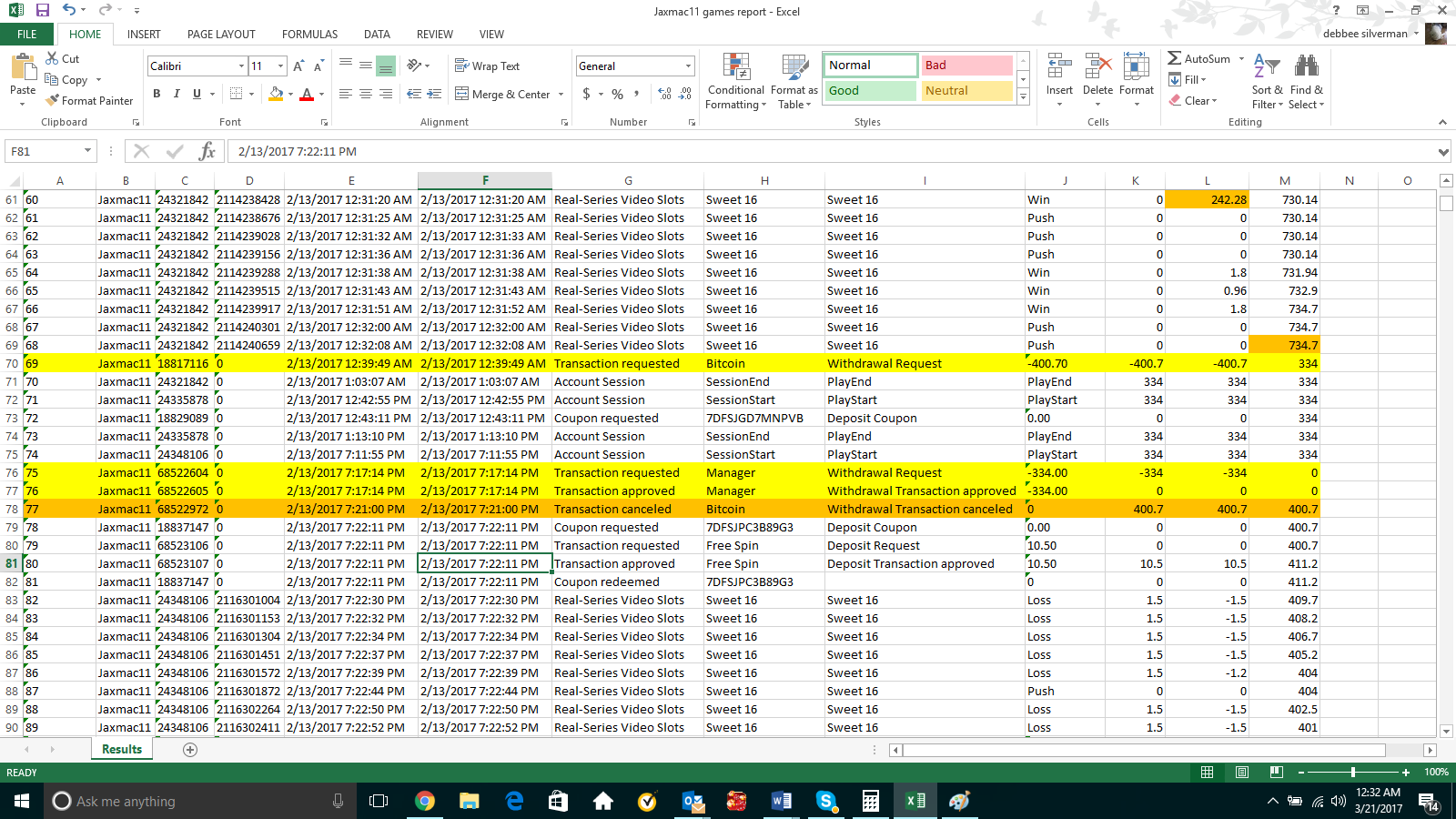The image size is (1456, 819).
Task: Click Decrease Indent icon
Action: (x=414, y=94)
